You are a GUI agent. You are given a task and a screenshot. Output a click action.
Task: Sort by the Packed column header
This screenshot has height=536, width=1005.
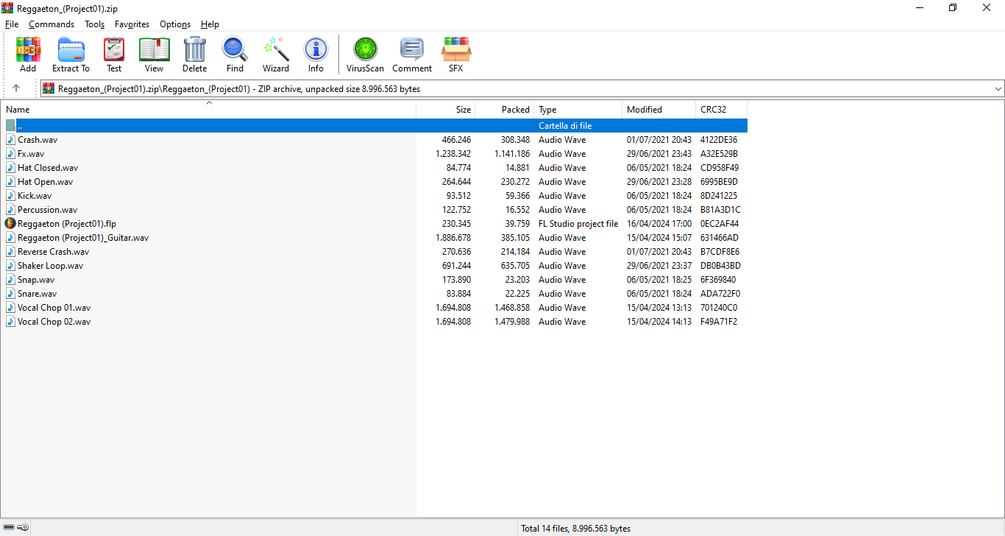point(504,110)
